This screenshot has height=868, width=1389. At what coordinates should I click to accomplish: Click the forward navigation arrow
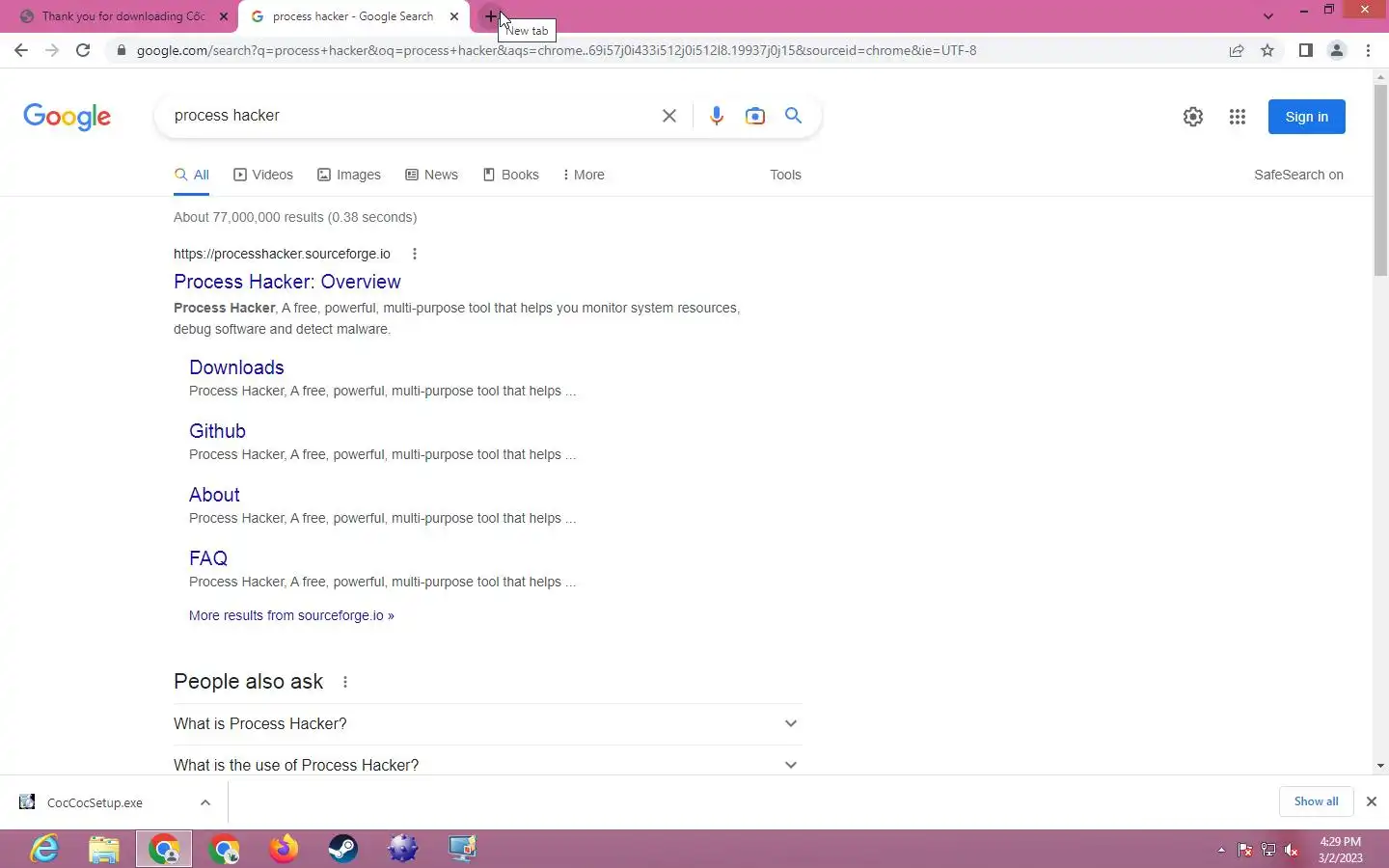[52, 50]
